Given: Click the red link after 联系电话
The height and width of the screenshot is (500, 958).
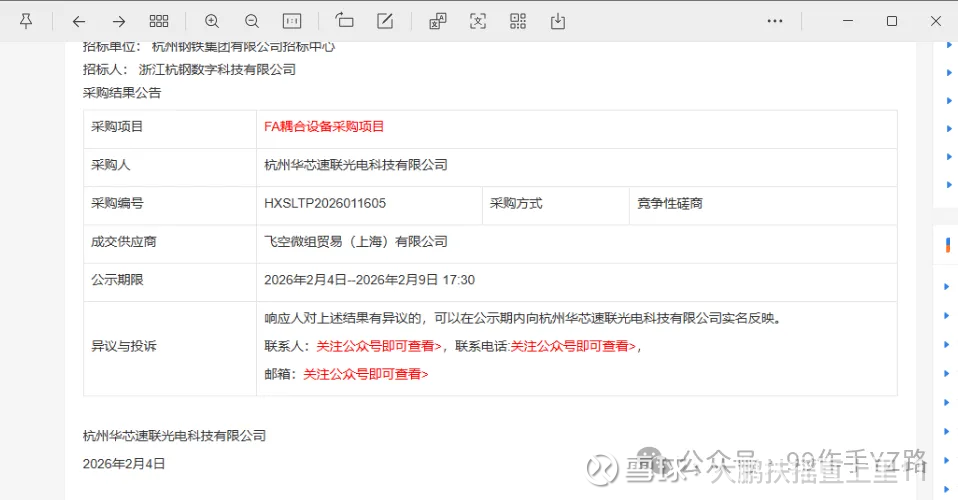Looking at the screenshot, I should coord(573,346).
